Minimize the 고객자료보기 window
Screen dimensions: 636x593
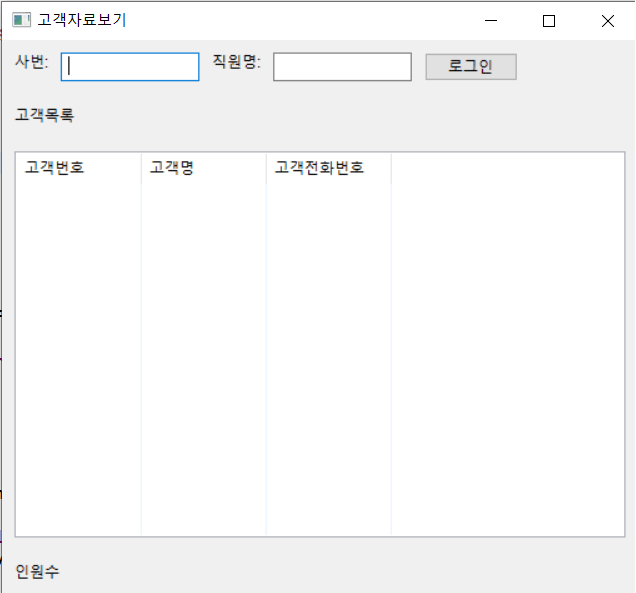click(491, 20)
